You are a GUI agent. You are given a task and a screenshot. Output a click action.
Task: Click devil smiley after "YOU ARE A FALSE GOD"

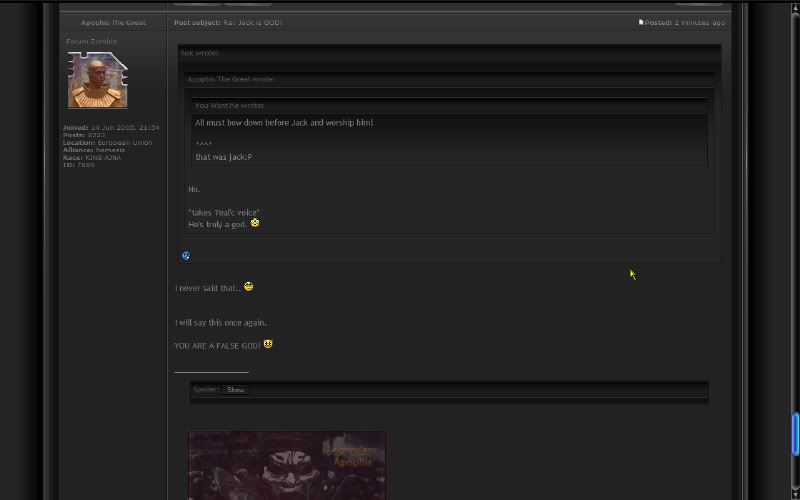coord(268,345)
